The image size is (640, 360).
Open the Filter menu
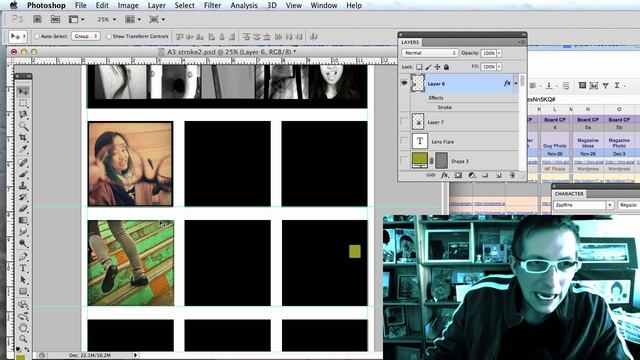pos(212,5)
